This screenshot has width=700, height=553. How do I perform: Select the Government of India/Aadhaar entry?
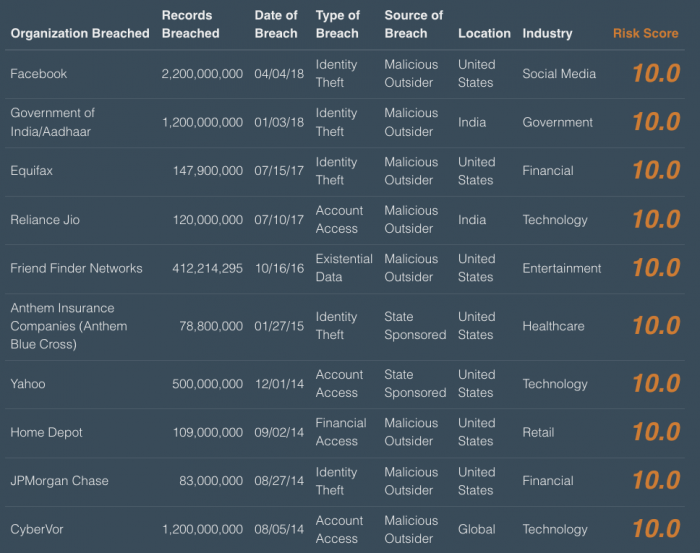click(x=53, y=122)
